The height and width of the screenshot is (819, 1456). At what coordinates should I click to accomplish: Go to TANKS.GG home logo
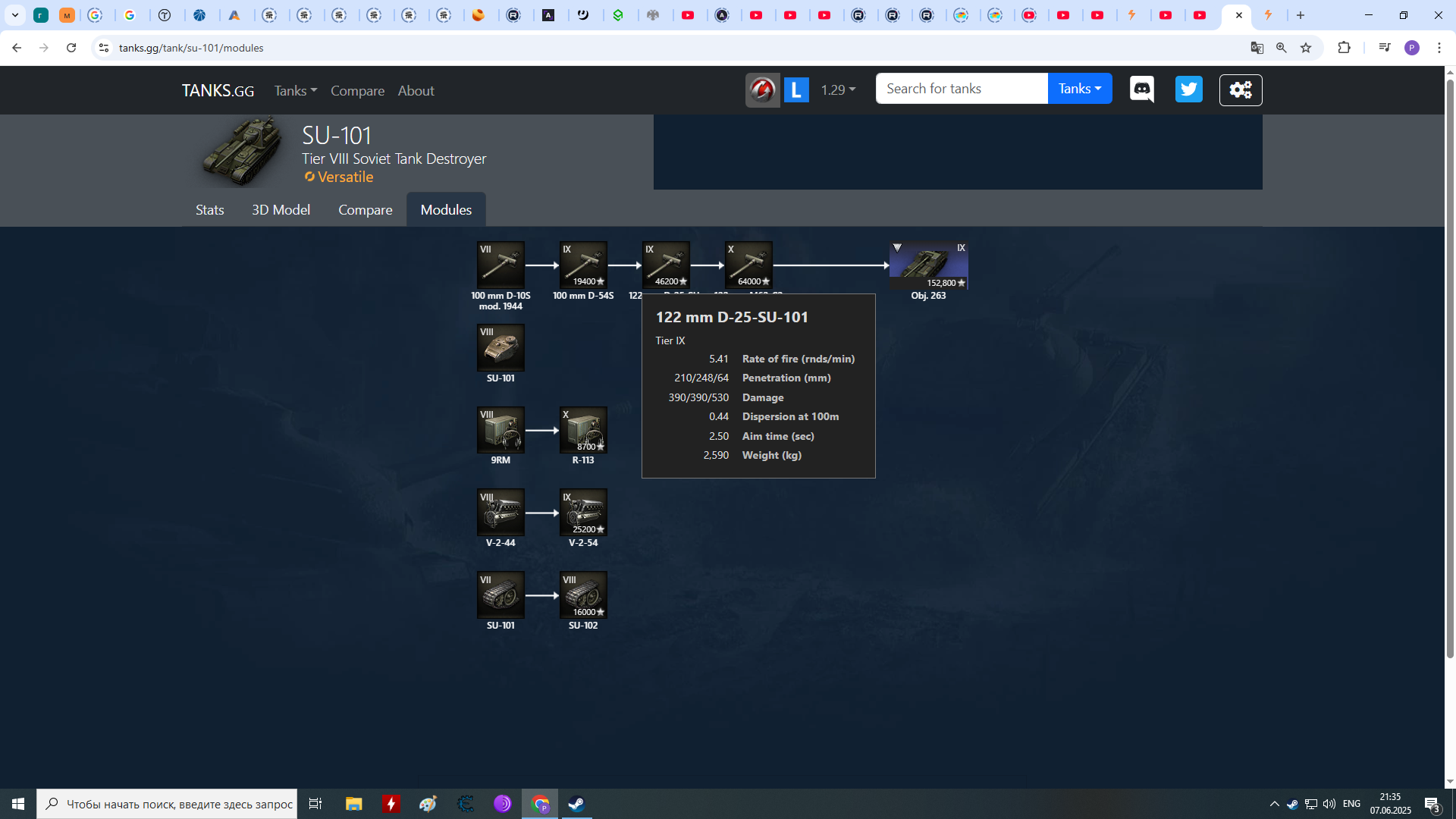(x=218, y=90)
